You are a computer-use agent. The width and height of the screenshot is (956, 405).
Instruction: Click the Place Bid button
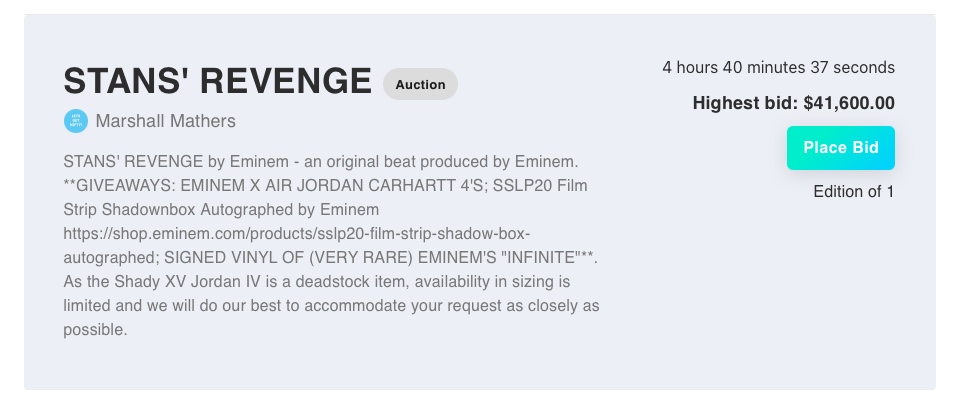(x=840, y=148)
